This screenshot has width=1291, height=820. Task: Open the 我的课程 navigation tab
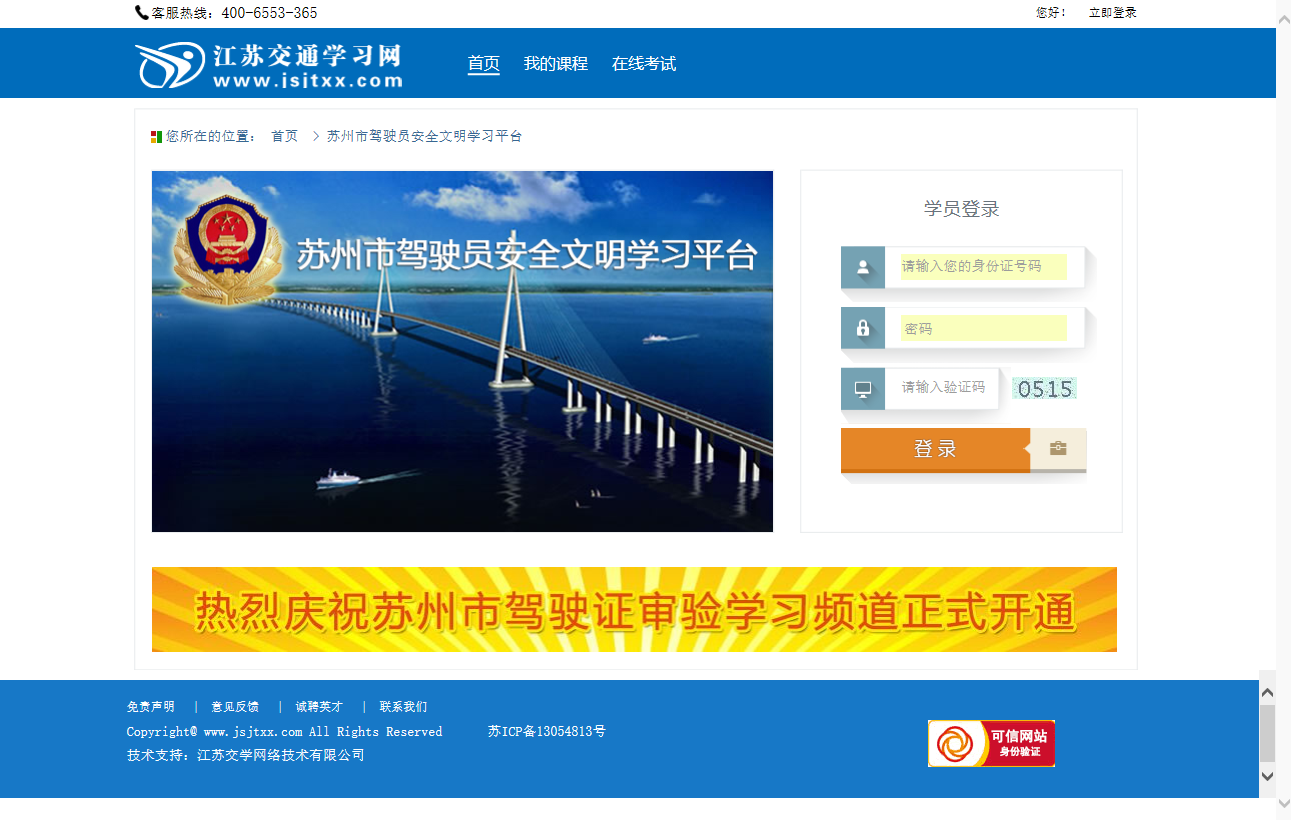click(556, 64)
